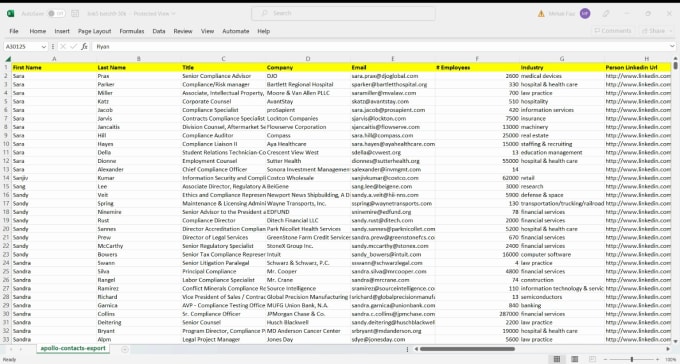
Task: Select column F header
Action: (x=477, y=59)
